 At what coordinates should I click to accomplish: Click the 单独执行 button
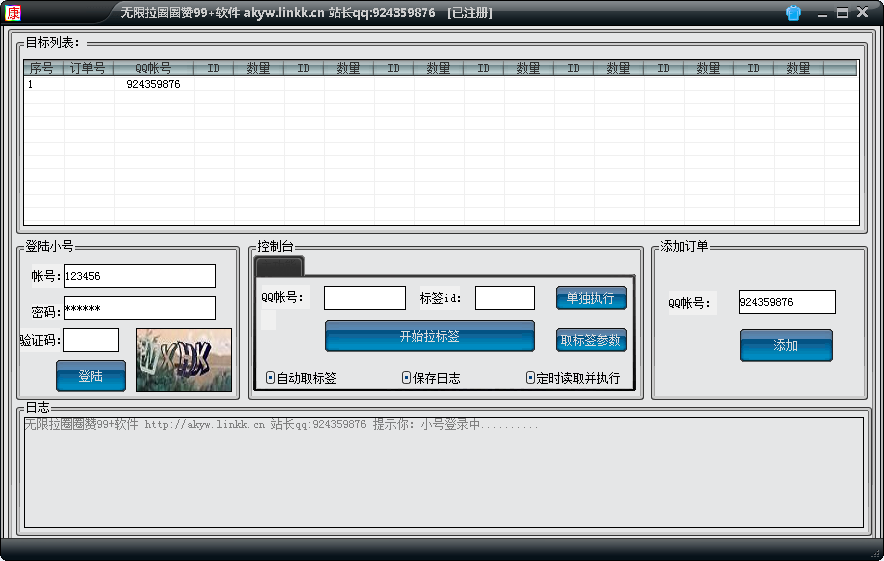click(591, 298)
